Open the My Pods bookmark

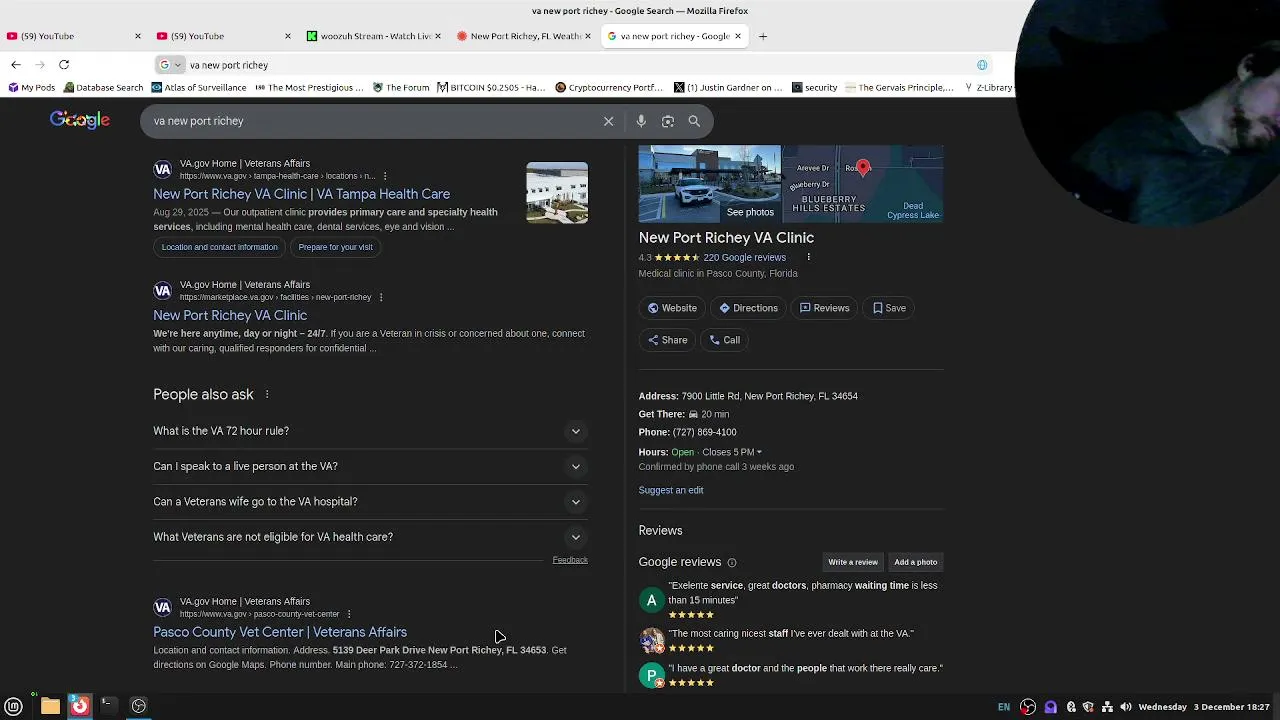tap(32, 88)
